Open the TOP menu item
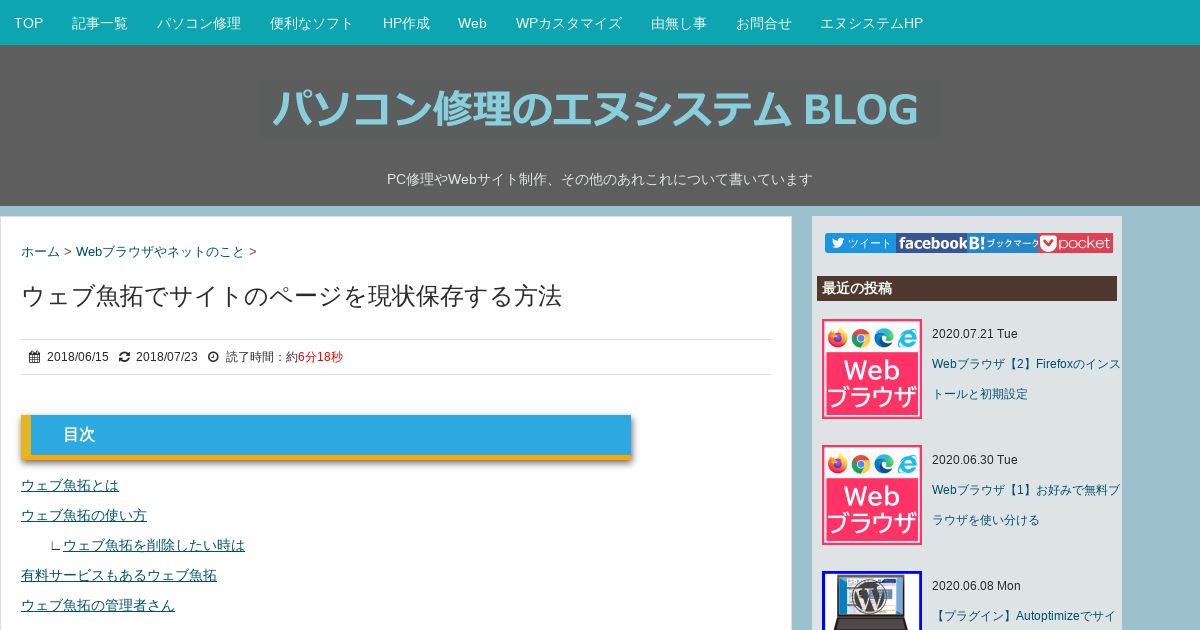 click(28, 23)
